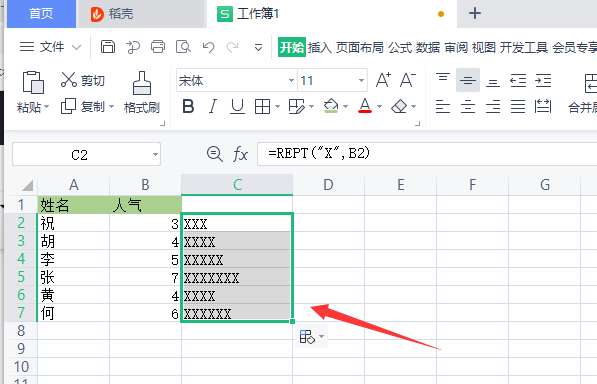Click the formula bar input field
597x384 pixels.
tap(427, 154)
